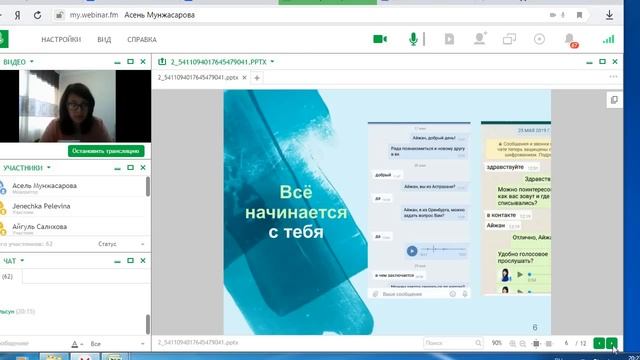Expand the ВИДЕО panel dropdown
The height and width of the screenshot is (360, 640).
click(31, 62)
